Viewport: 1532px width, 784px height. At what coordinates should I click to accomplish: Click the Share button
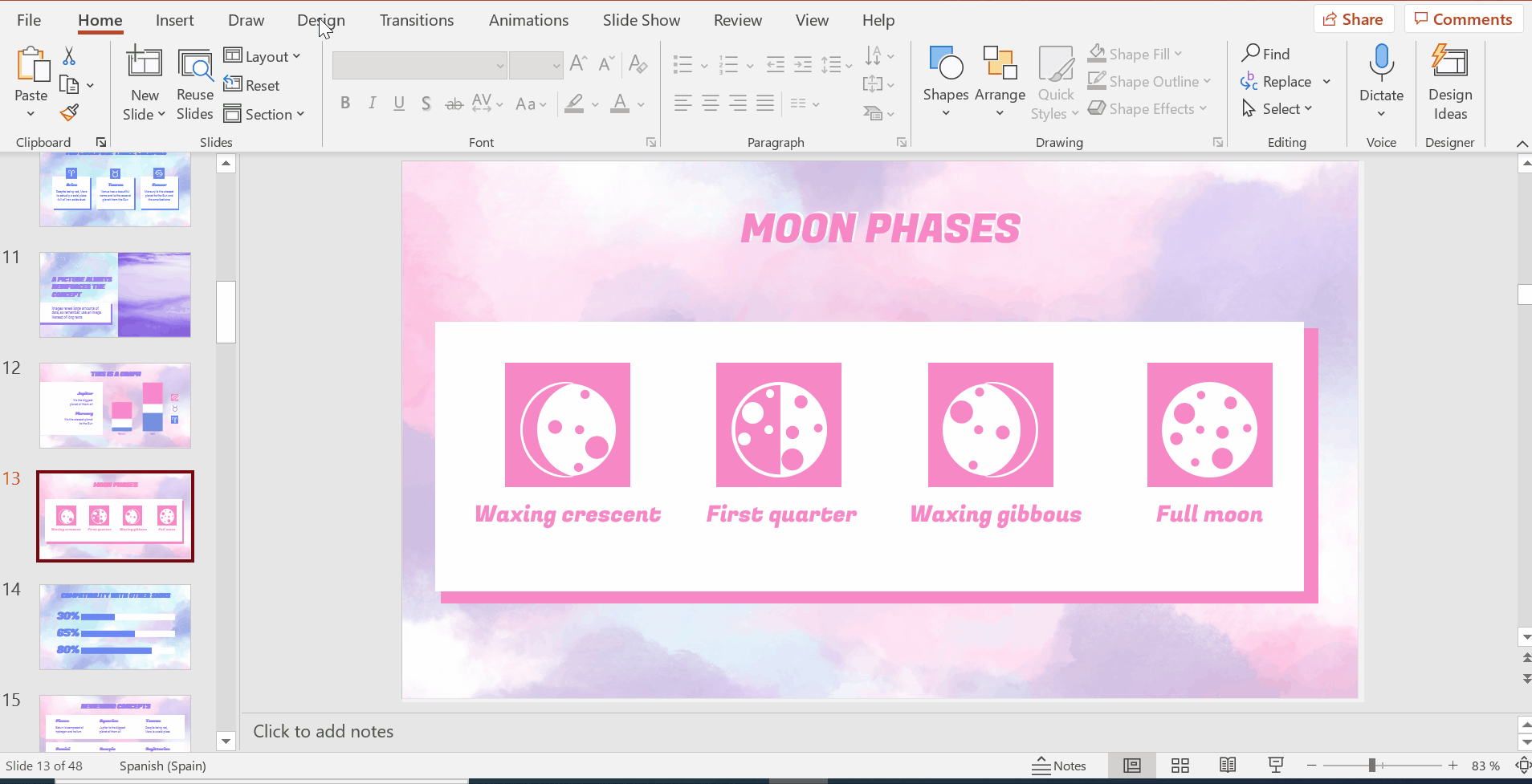[1353, 19]
